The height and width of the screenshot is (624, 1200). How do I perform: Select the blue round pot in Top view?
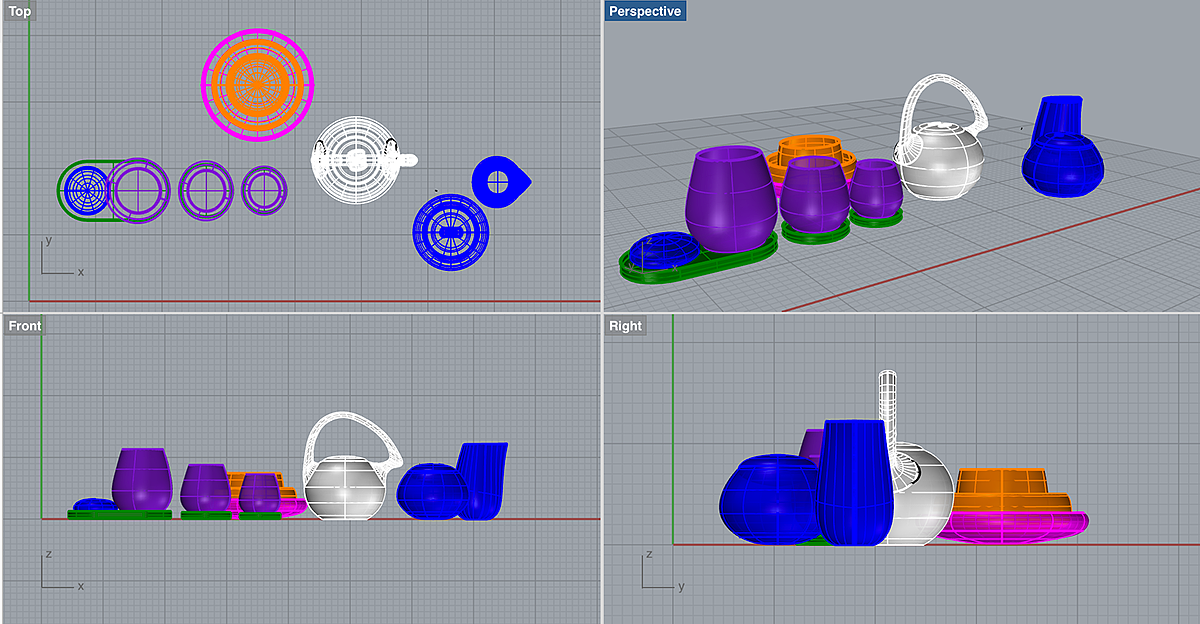[451, 231]
